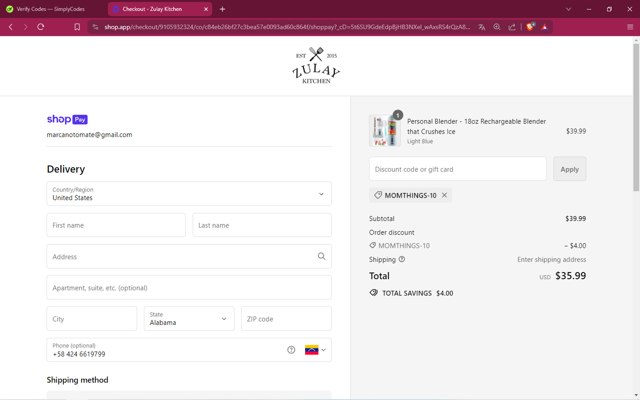This screenshot has height=400, width=640.
Task: Click the address bar URL
Action: (287, 27)
